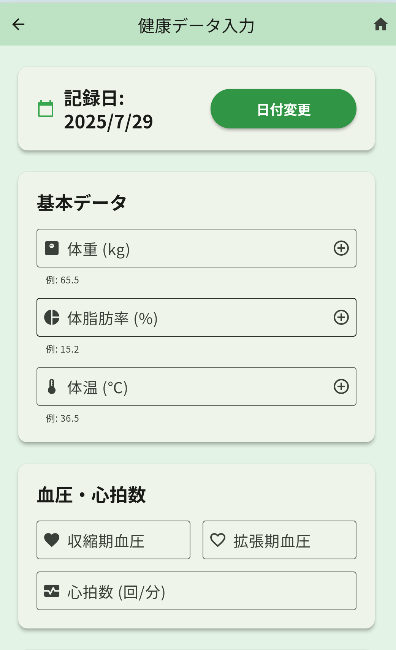
Task: Select the 拡張期血圧 input field
Action: 279,540
